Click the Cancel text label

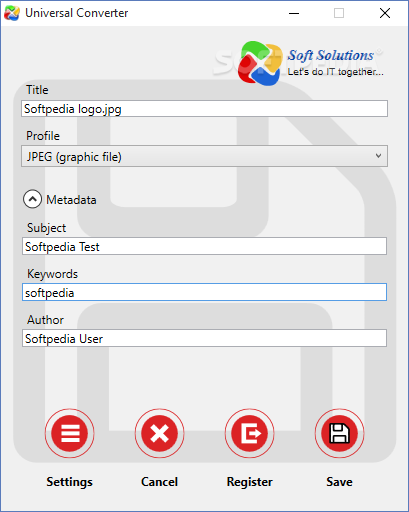pyautogui.click(x=160, y=482)
